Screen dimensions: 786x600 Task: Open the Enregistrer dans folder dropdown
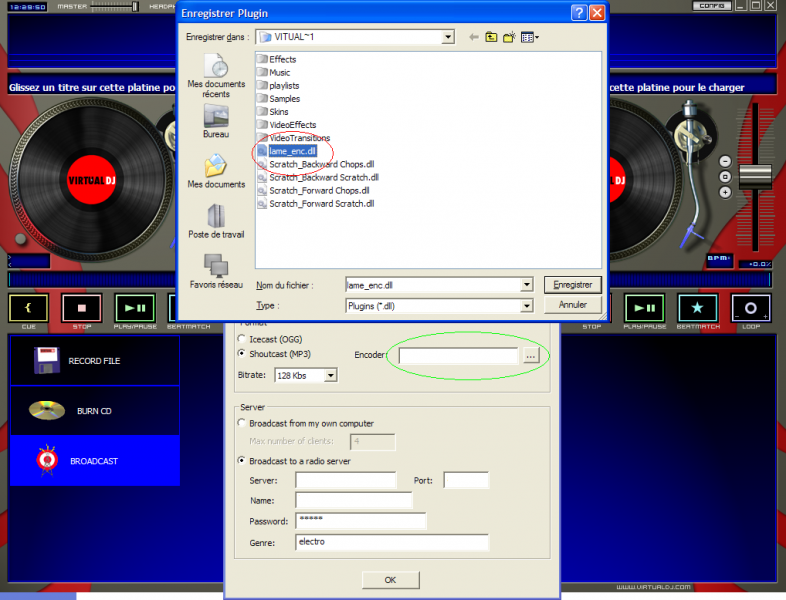click(448, 37)
